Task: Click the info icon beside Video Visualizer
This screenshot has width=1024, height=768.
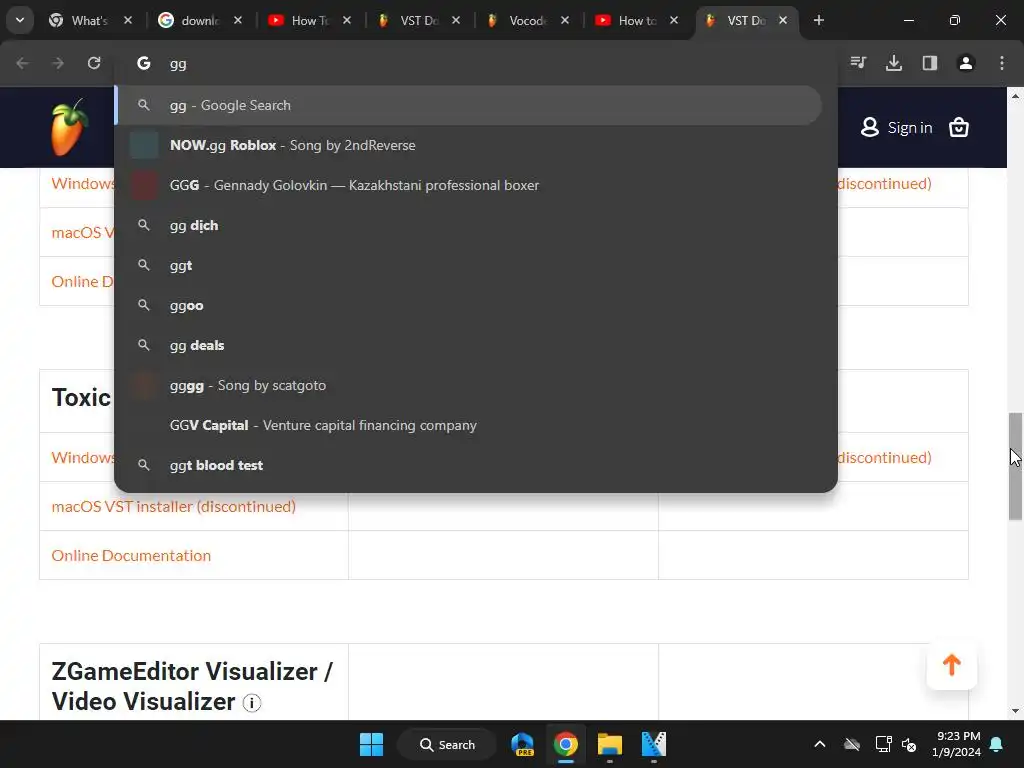Action: tap(252, 703)
